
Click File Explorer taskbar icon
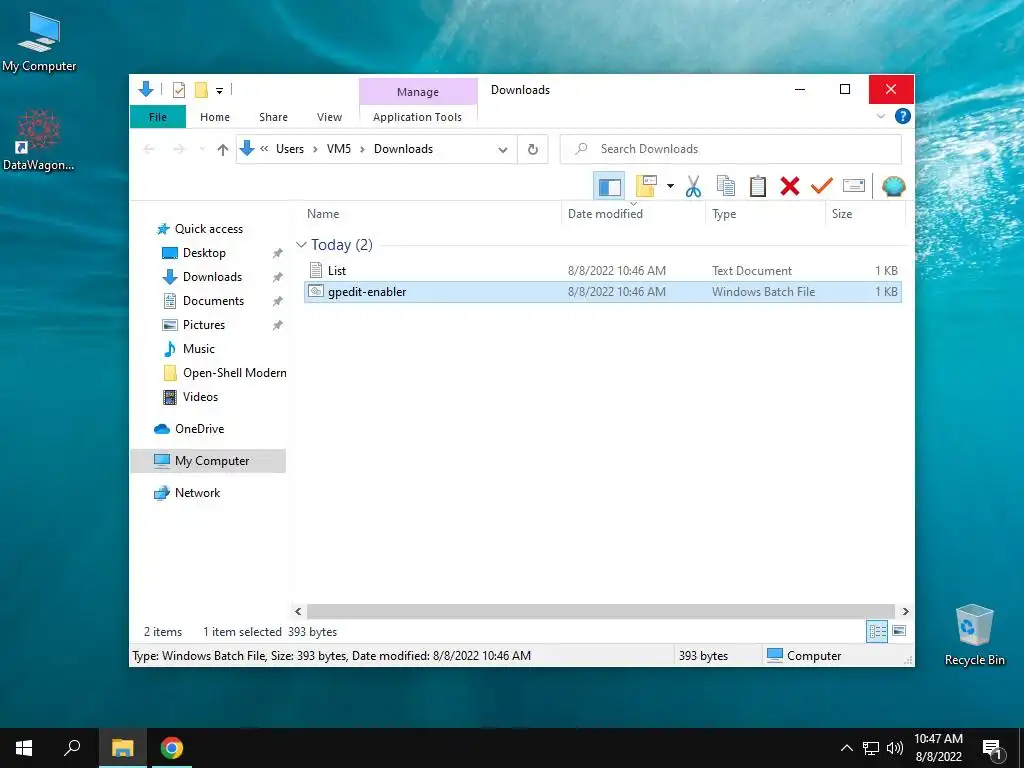coord(123,748)
